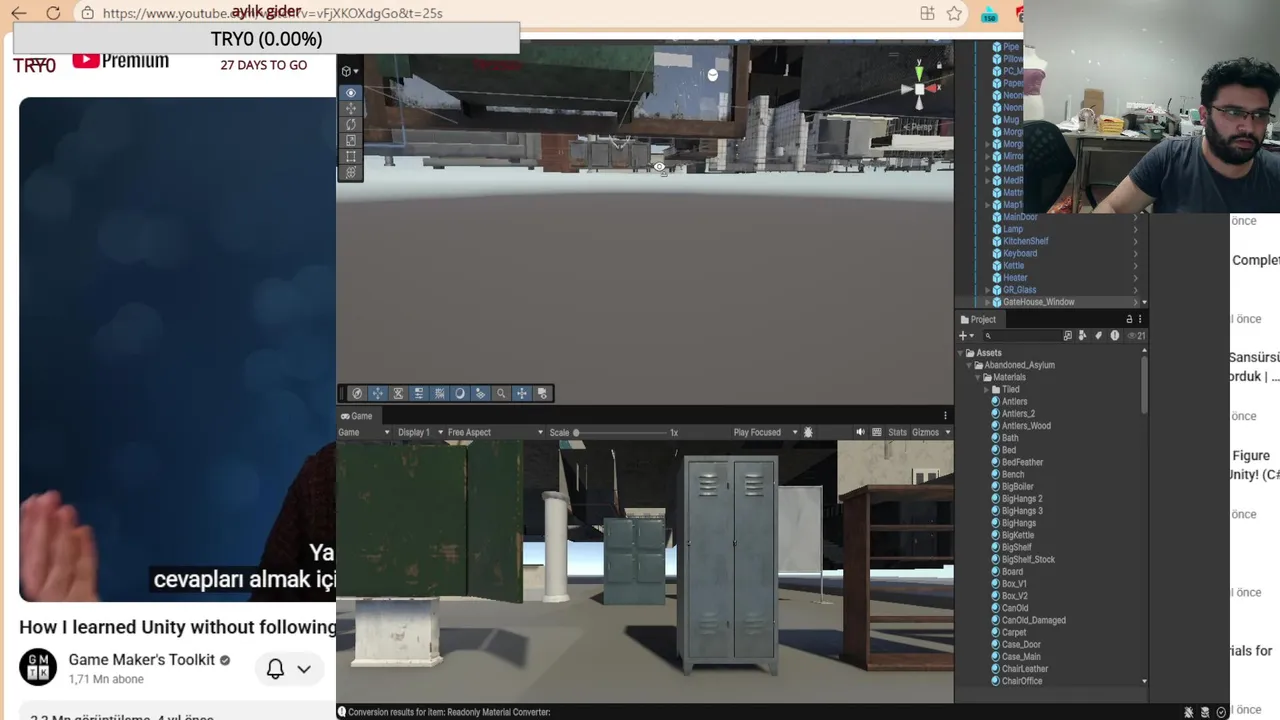1280x720 pixels.
Task: Toggle Gizmos in Game view
Action: point(925,433)
